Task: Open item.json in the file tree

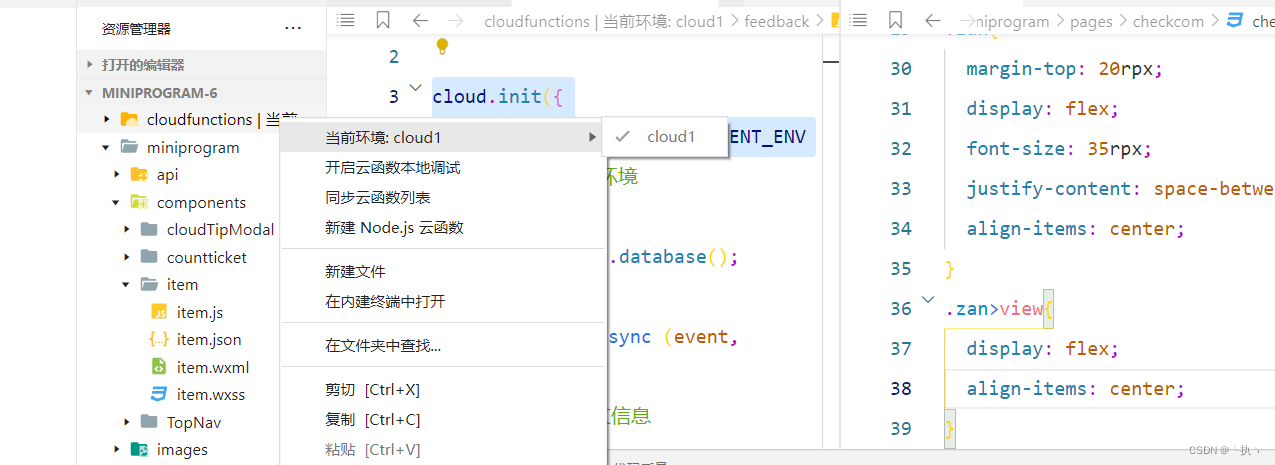Action: (x=209, y=339)
